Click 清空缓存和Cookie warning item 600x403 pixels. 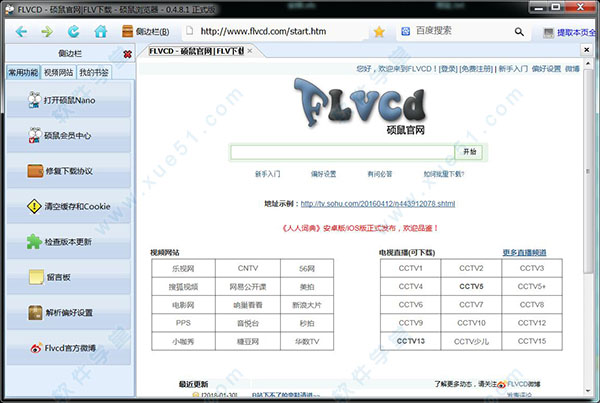68,206
